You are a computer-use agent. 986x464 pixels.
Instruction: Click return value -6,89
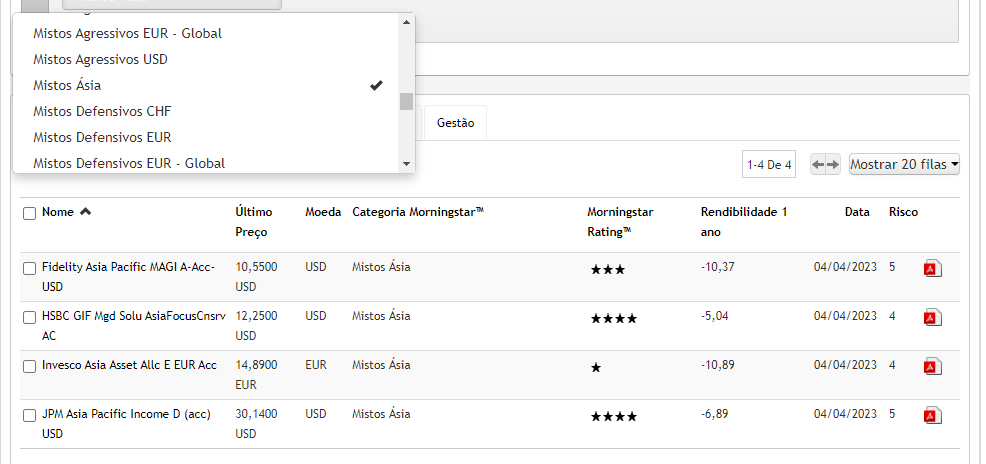pos(715,414)
